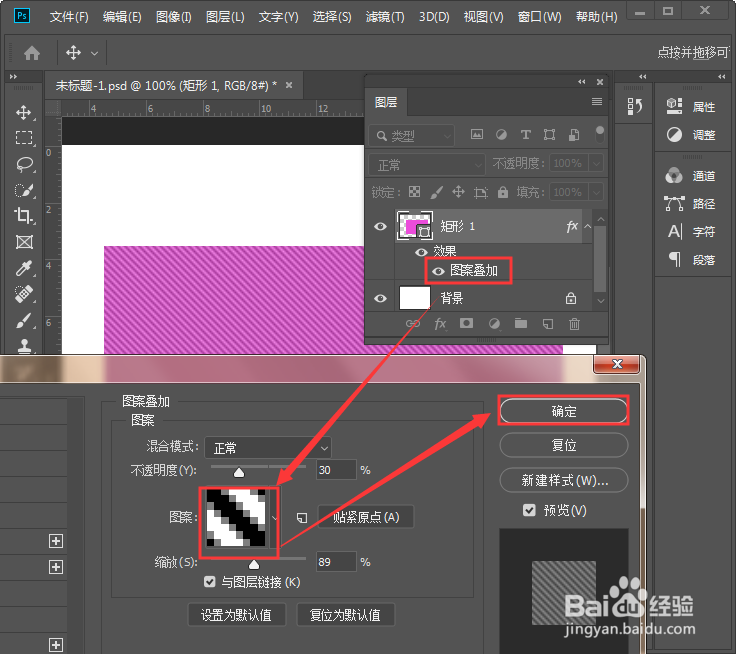Select the Crop tool
736x654 pixels.
pos(23,216)
